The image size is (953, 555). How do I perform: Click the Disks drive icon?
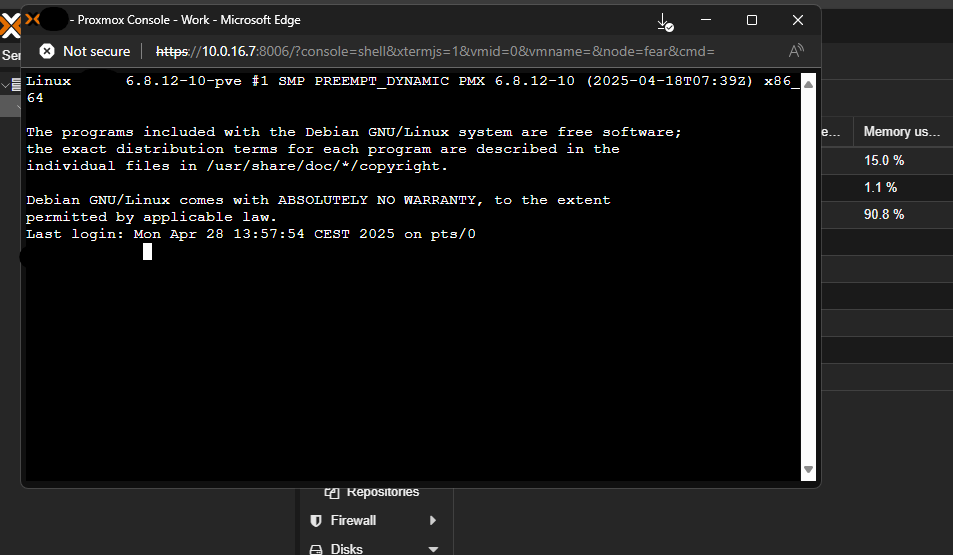[316, 550]
